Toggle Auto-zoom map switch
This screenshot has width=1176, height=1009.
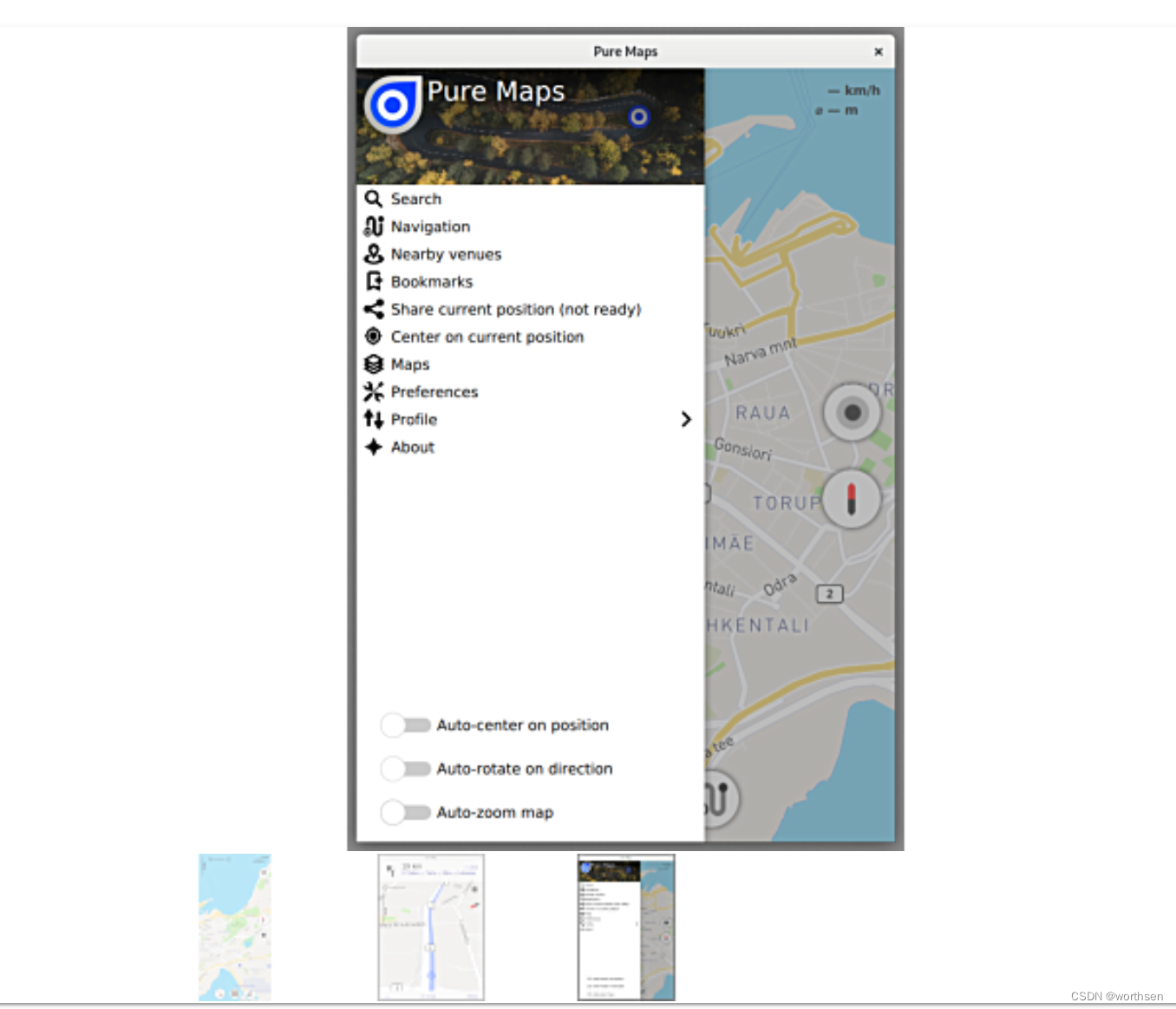click(406, 812)
